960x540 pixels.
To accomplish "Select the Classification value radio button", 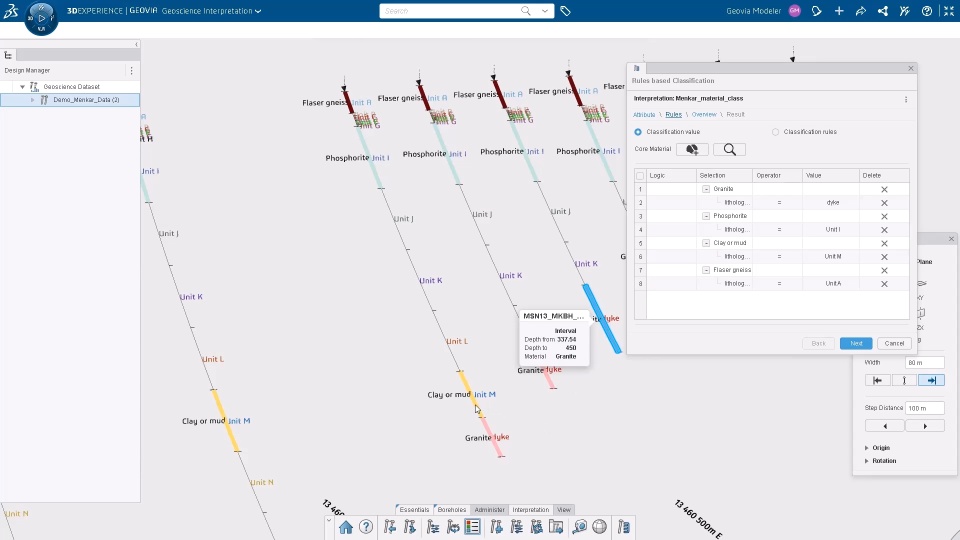I will (x=638, y=132).
